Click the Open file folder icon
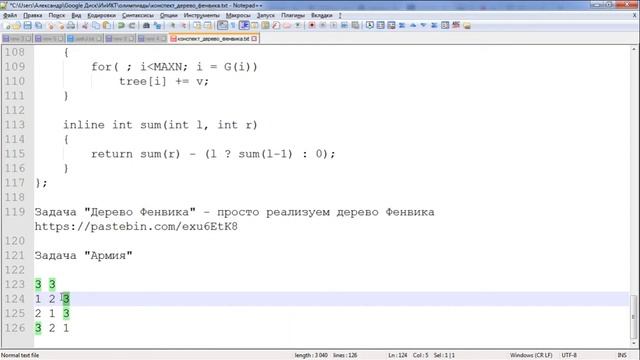Screen dimensions: 640x360 coord(17,25)
